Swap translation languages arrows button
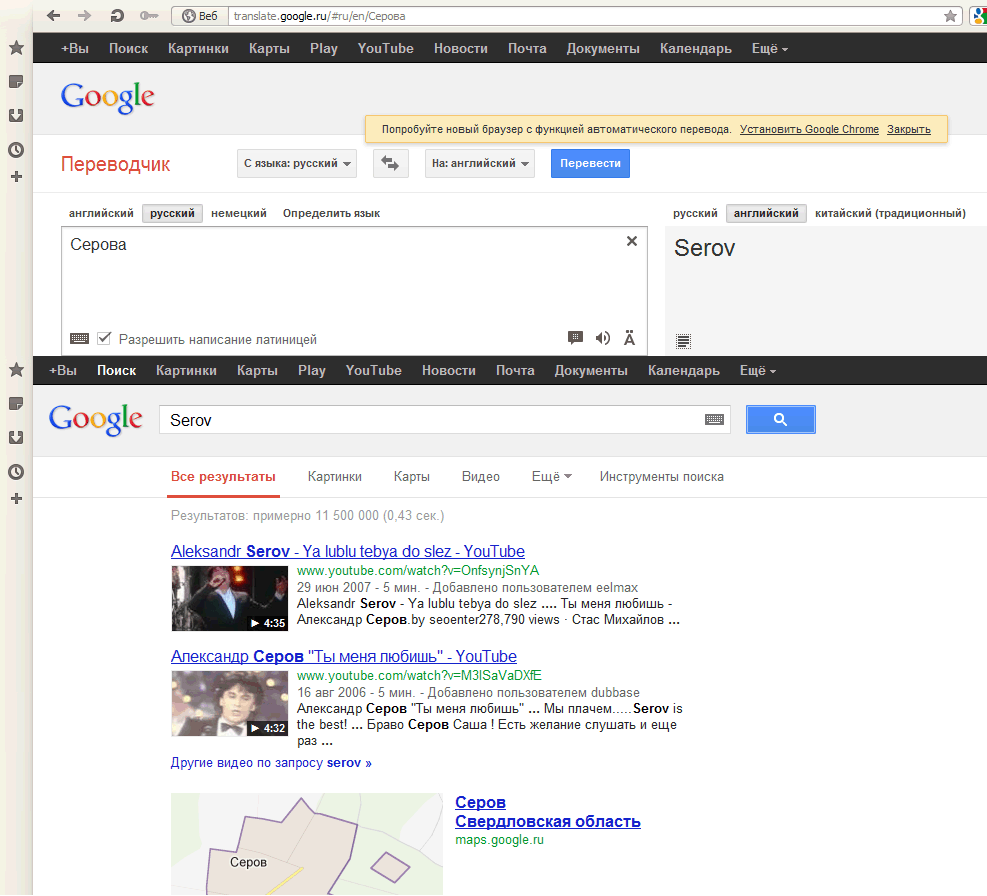This screenshot has height=896, width=987. (390, 163)
